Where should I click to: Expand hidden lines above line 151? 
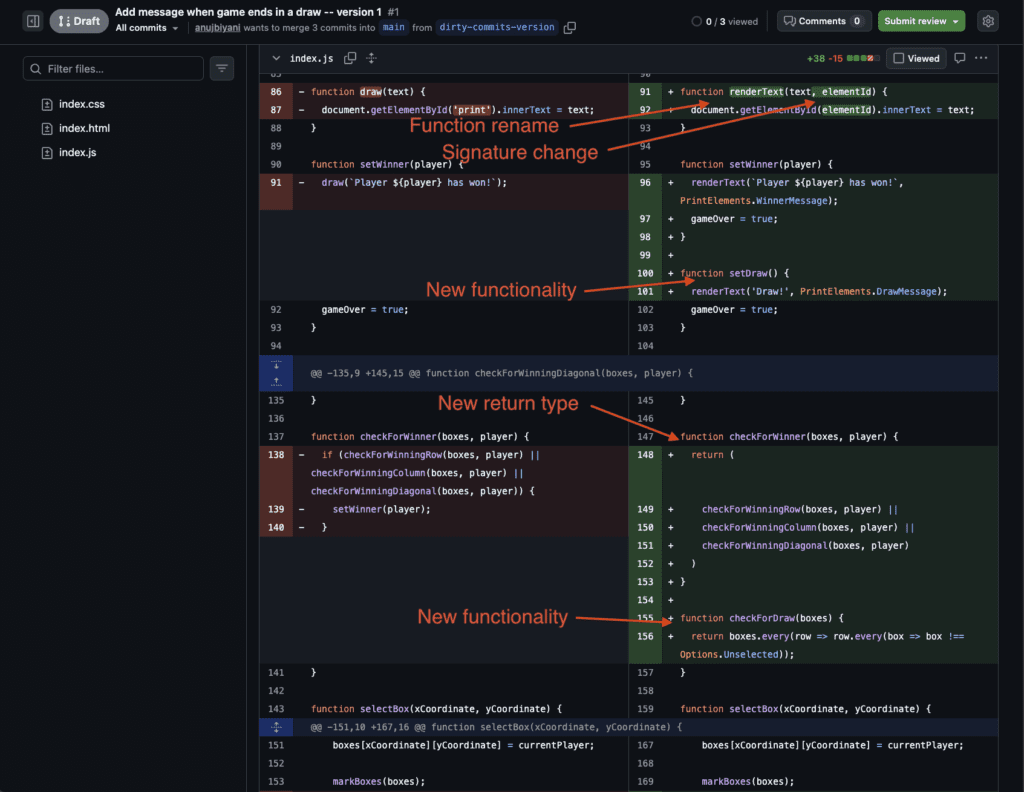click(x=276, y=727)
